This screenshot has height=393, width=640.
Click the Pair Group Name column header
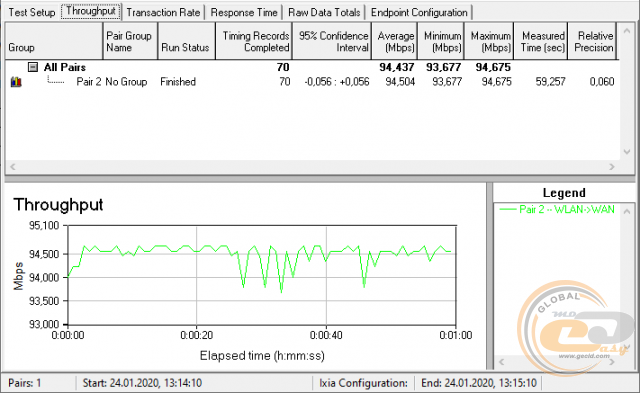point(130,41)
